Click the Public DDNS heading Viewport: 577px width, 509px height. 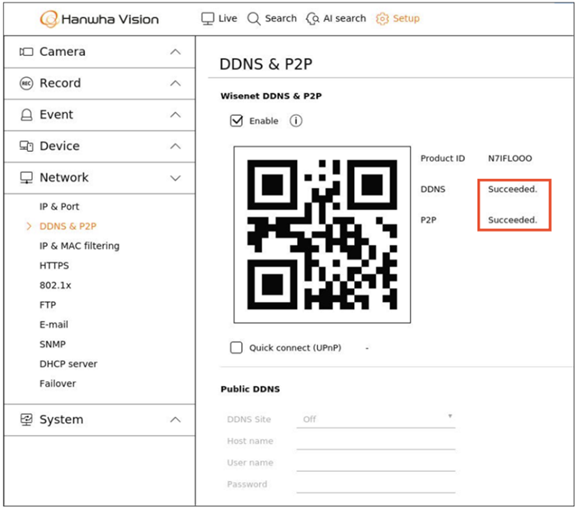tap(250, 389)
